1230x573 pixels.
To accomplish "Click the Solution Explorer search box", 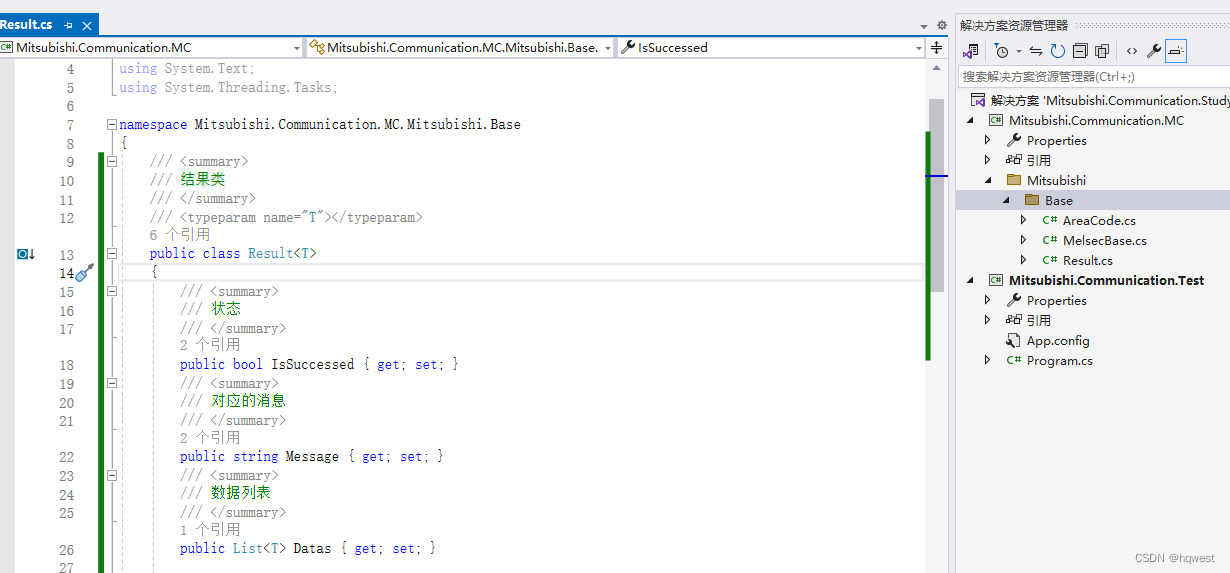I will point(1094,76).
